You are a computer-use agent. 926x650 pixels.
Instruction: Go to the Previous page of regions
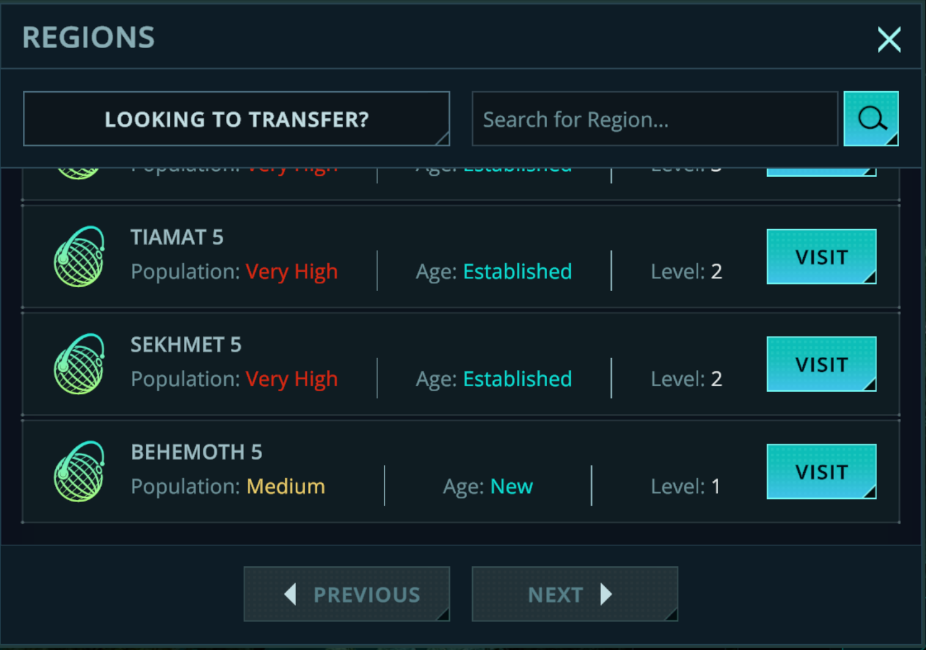click(346, 595)
